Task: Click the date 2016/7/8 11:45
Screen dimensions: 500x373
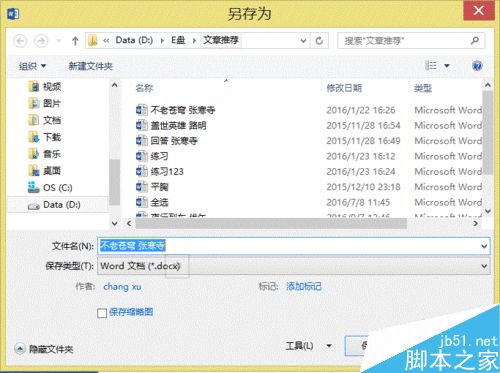Action: (x=358, y=202)
